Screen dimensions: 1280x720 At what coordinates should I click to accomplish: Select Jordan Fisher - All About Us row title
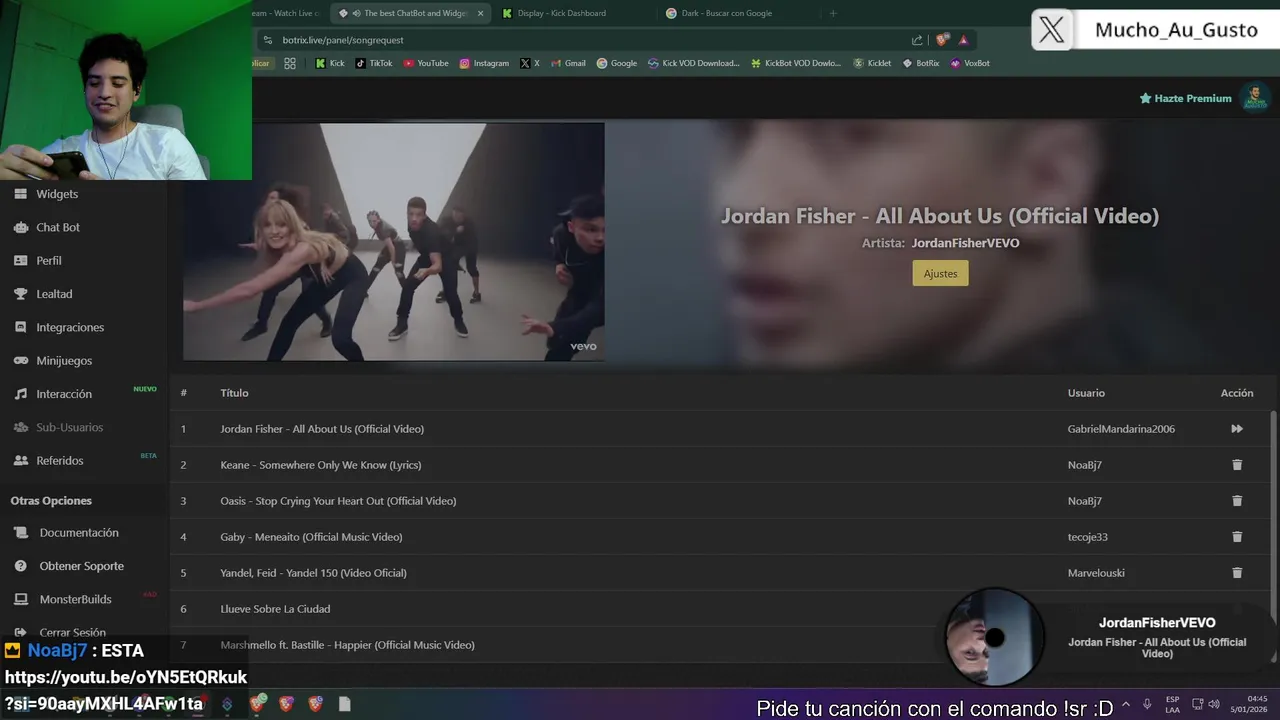coord(322,429)
